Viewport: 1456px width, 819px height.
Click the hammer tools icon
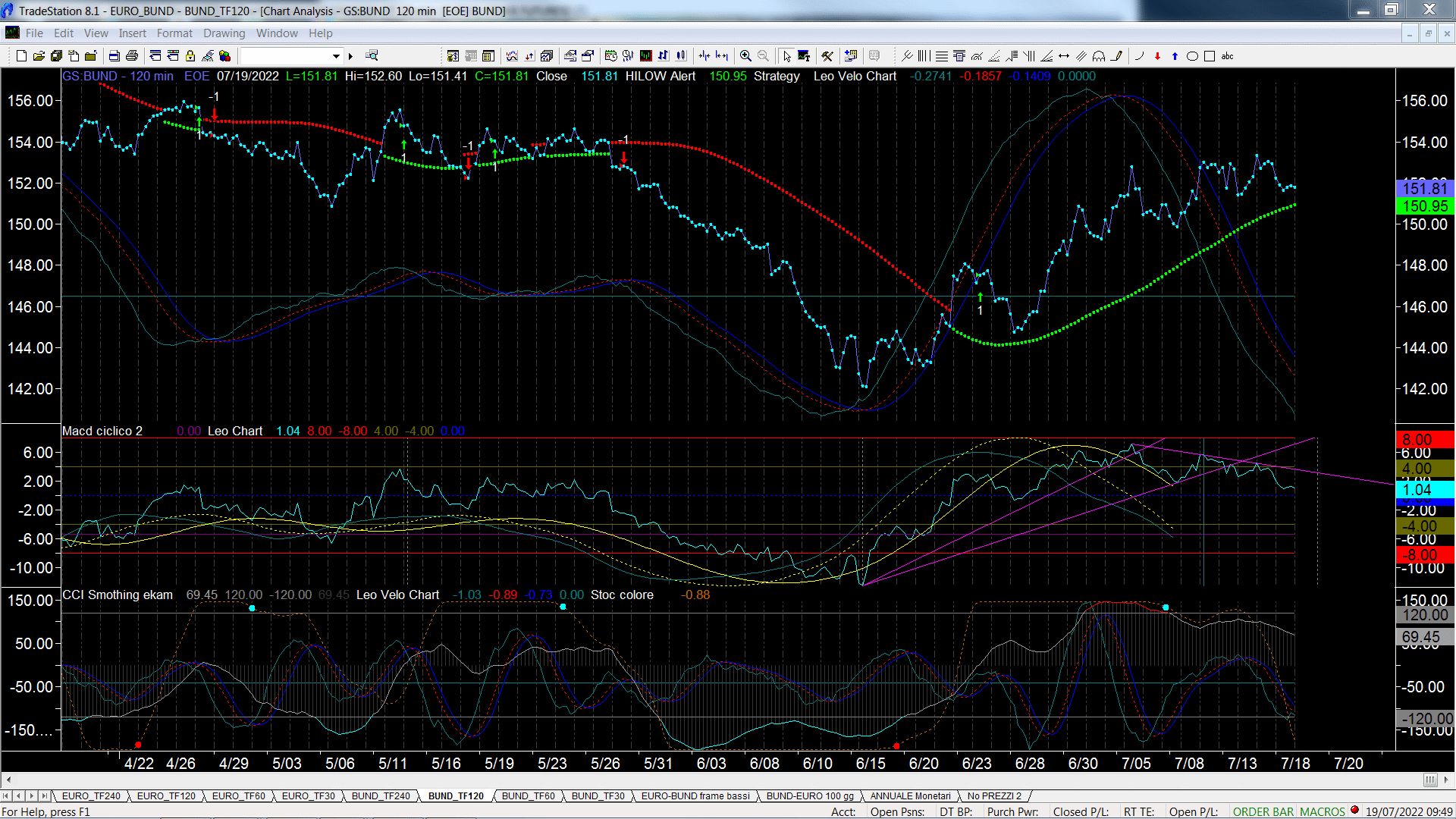827,56
